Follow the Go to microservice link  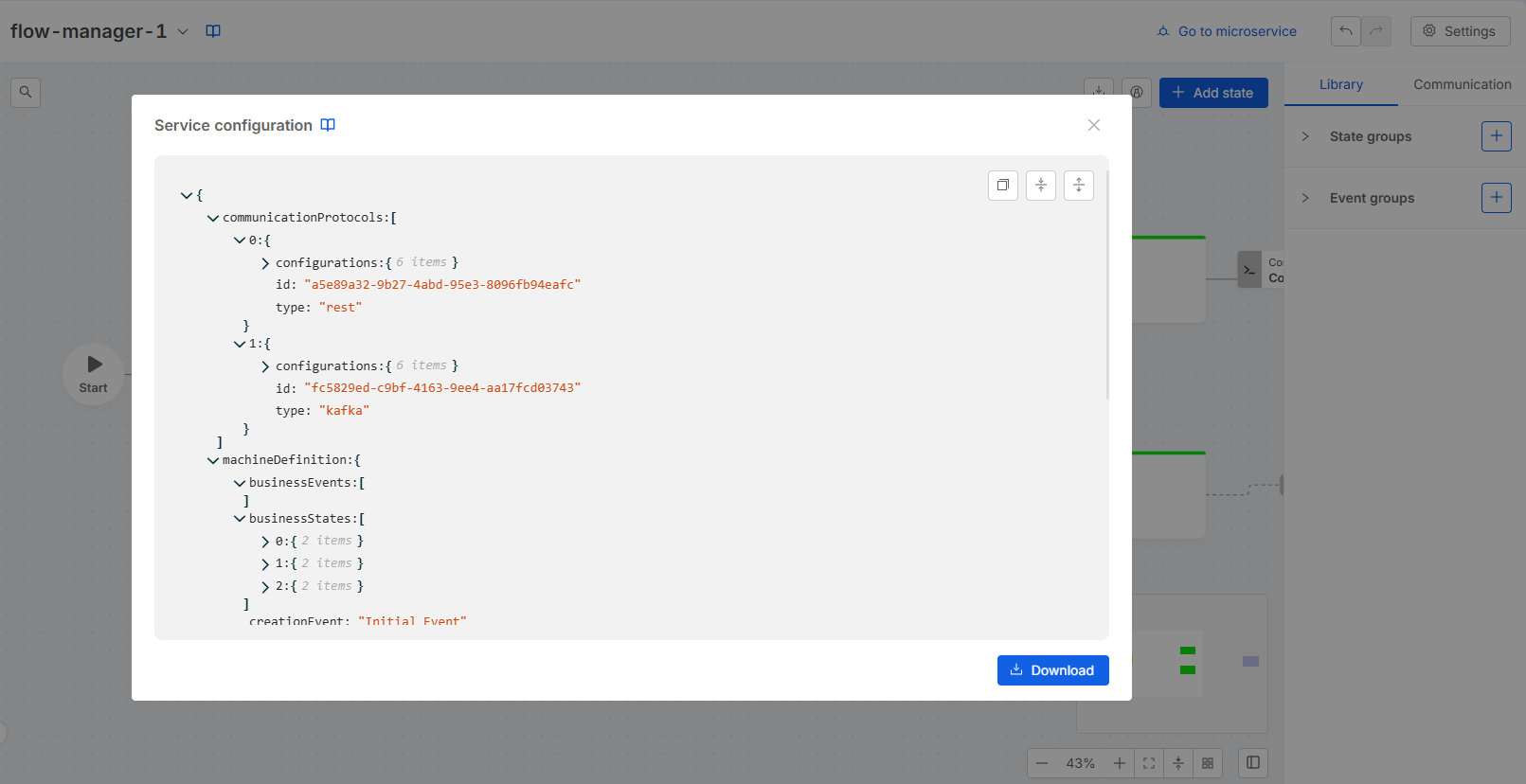pyautogui.click(x=1227, y=31)
